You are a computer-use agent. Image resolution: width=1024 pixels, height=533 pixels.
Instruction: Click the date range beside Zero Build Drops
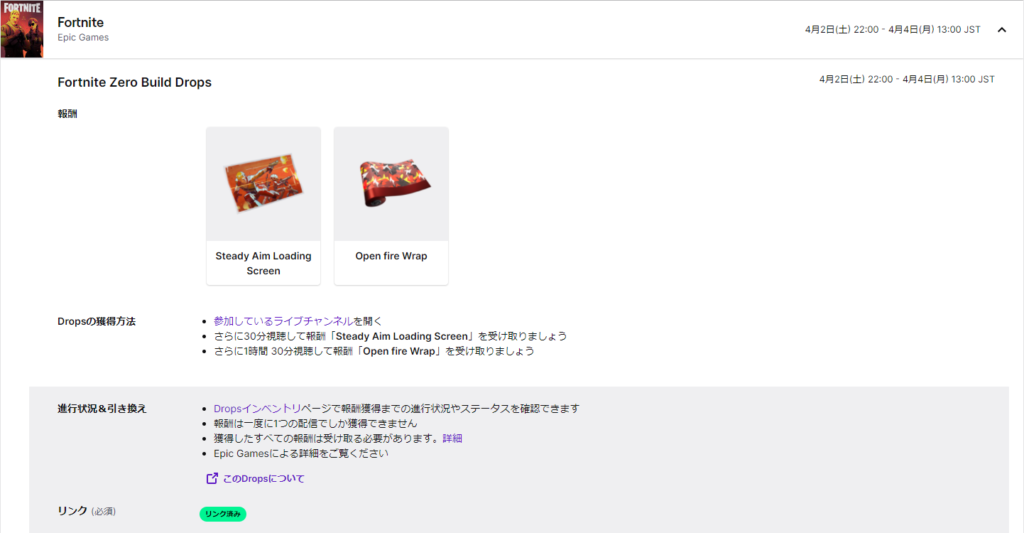click(907, 79)
